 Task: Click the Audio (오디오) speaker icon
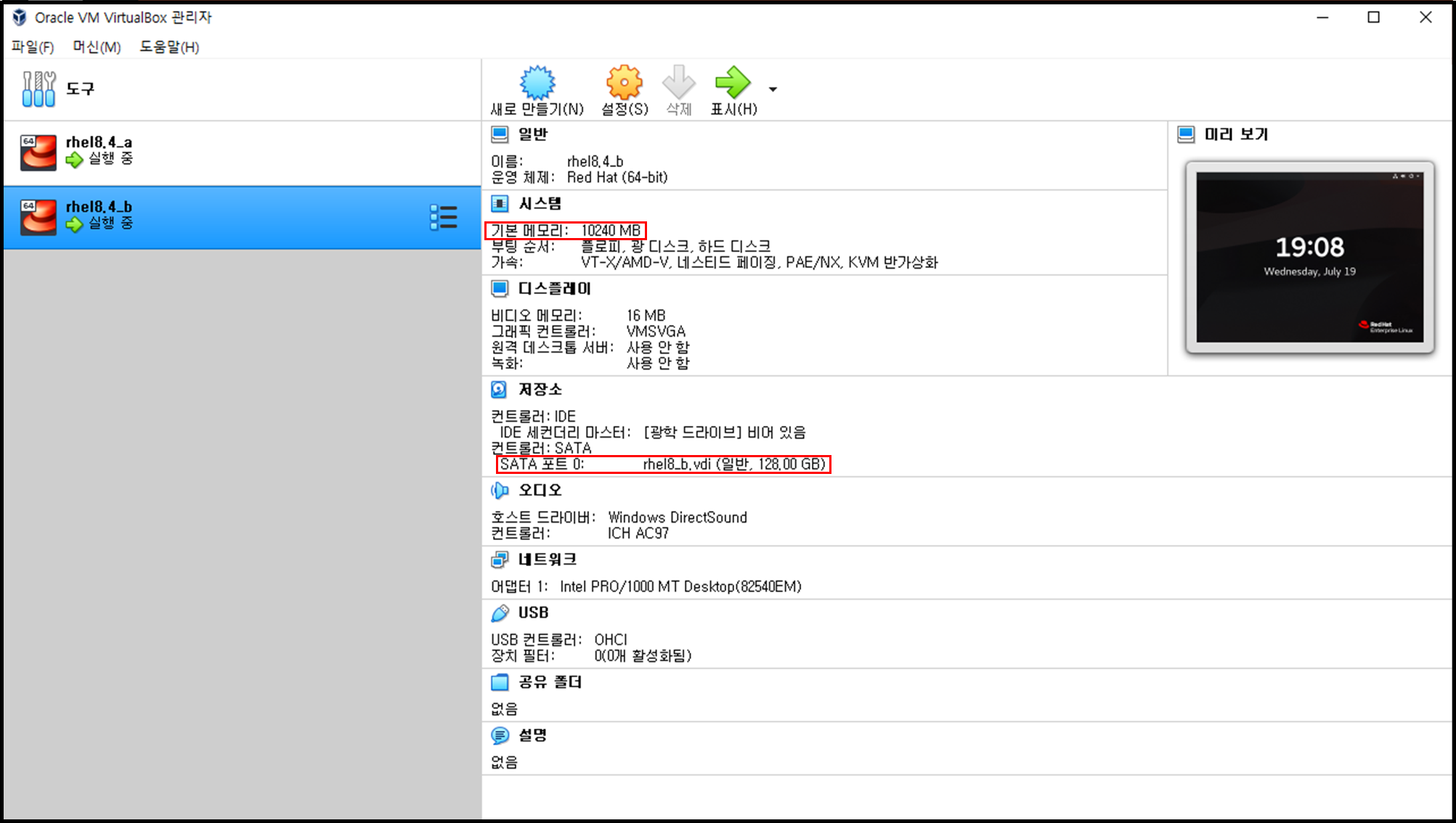[500, 491]
